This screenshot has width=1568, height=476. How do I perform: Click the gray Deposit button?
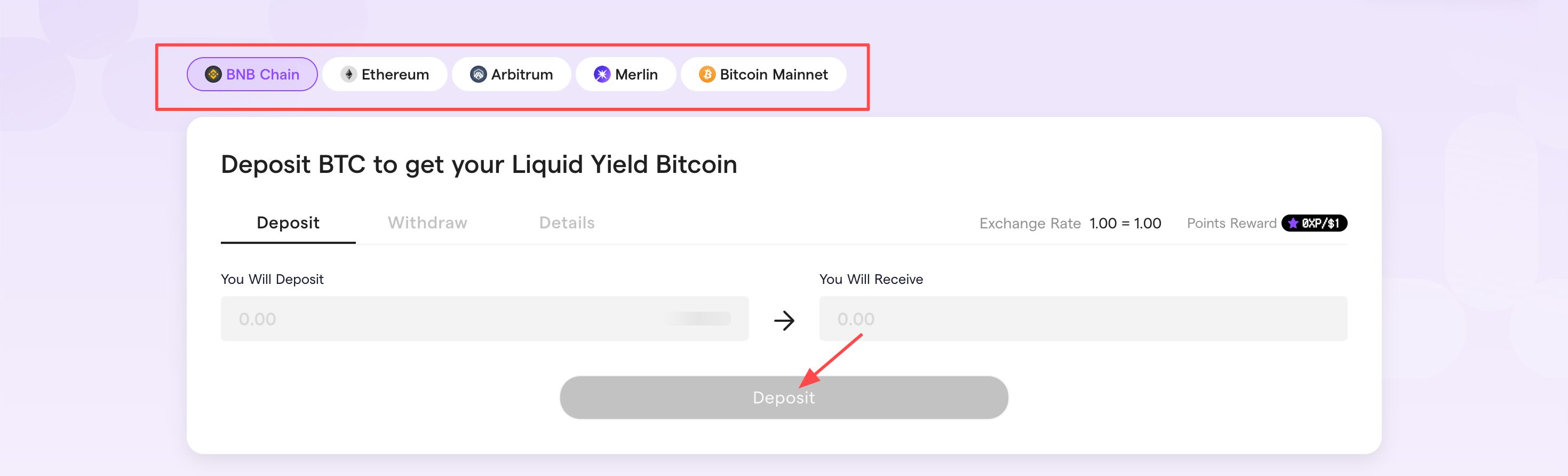click(784, 398)
